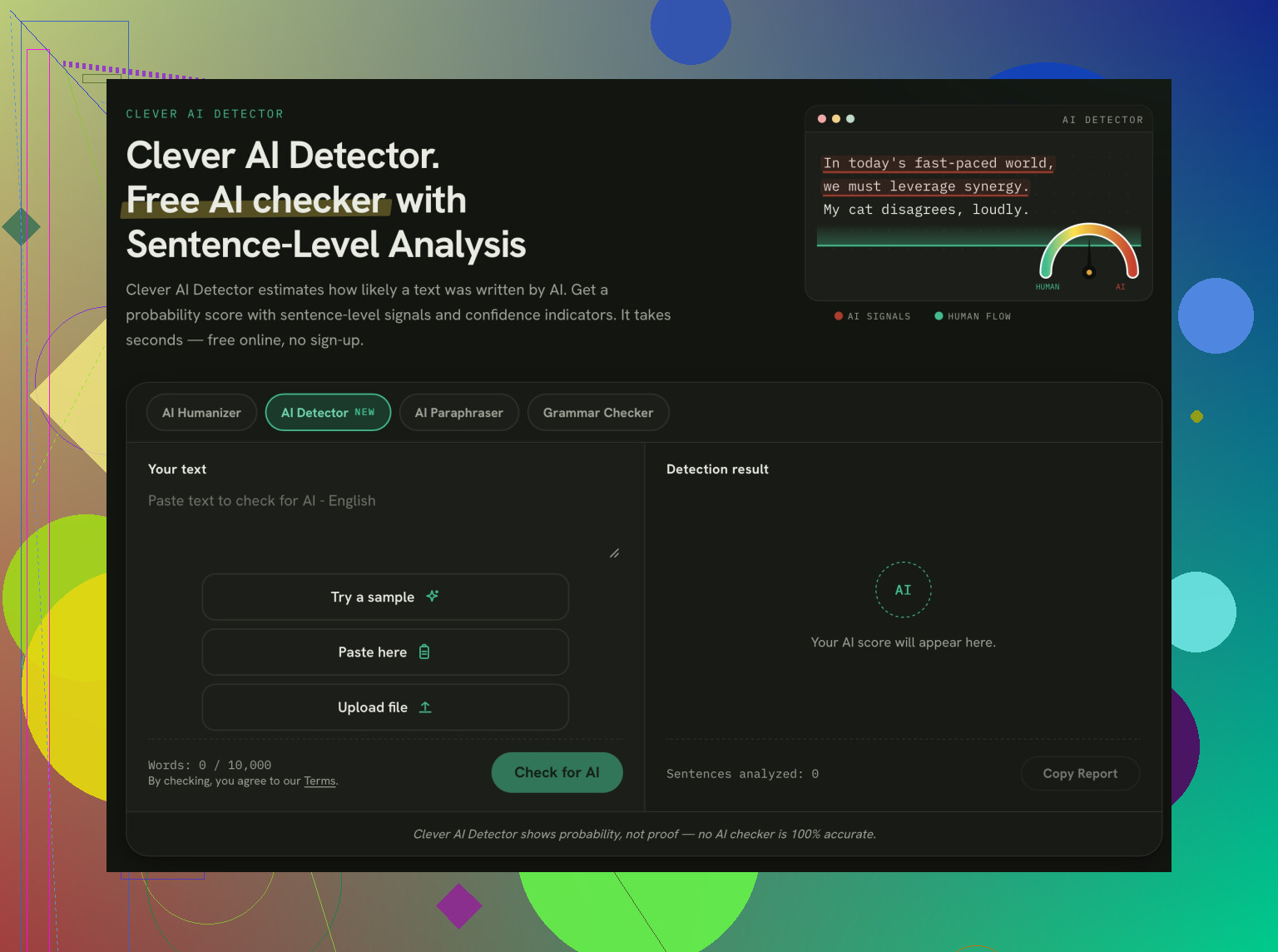Click the green Human Flow legend dot
Screen dimensions: 1278x952
(939, 316)
